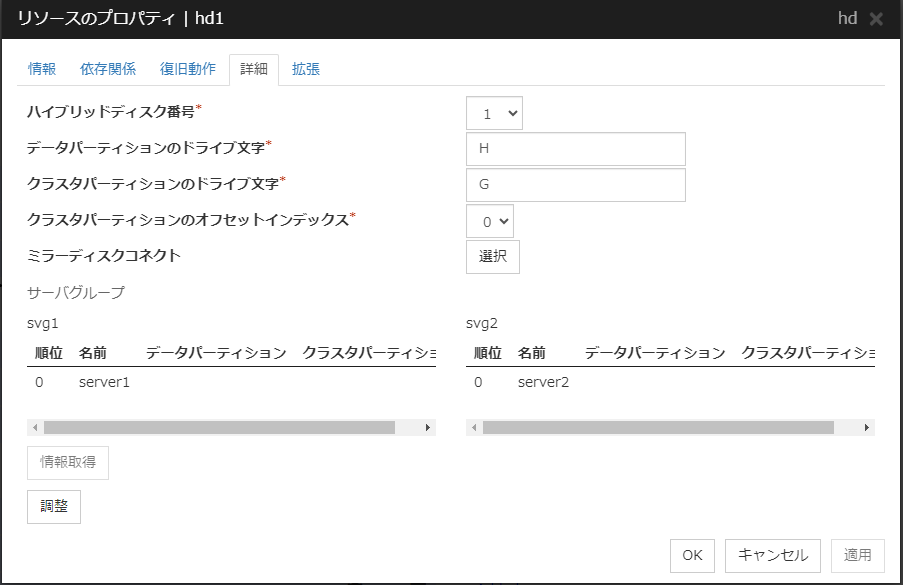
Task: Click the キャンセル button
Action: [x=772, y=555]
